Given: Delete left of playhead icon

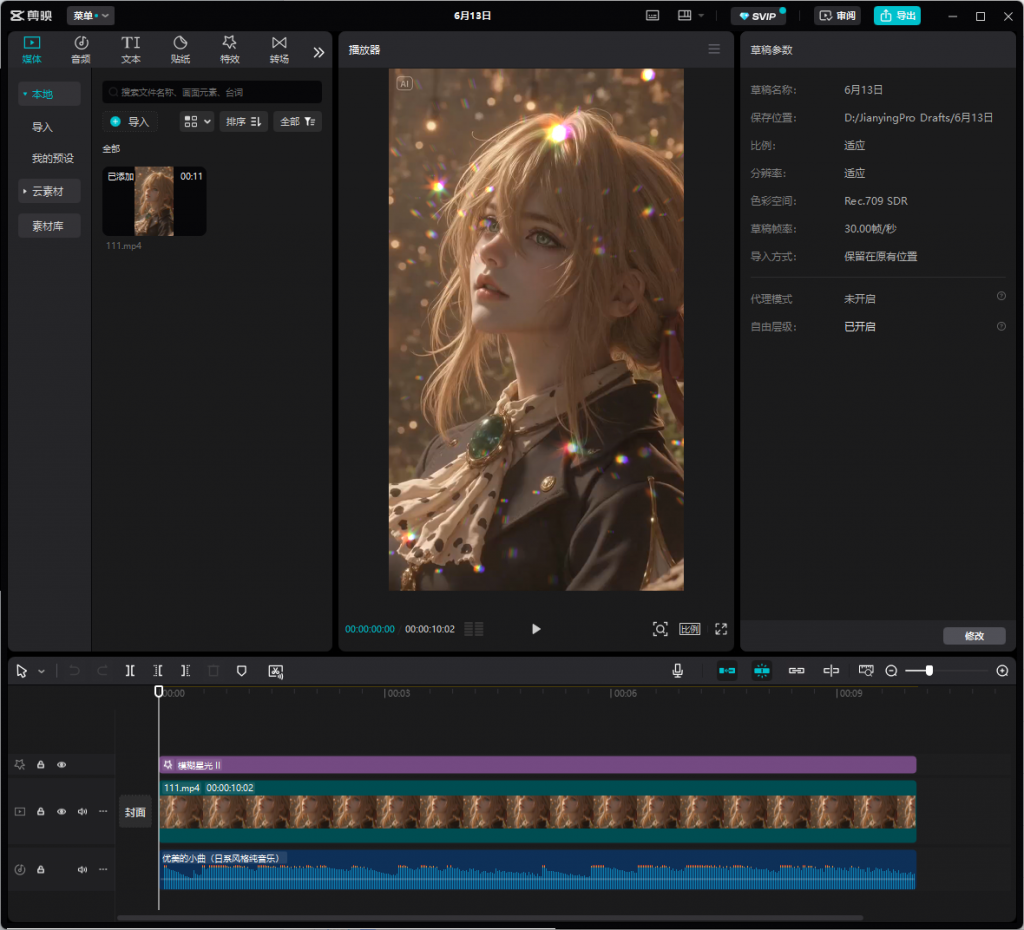Looking at the screenshot, I should click(158, 671).
